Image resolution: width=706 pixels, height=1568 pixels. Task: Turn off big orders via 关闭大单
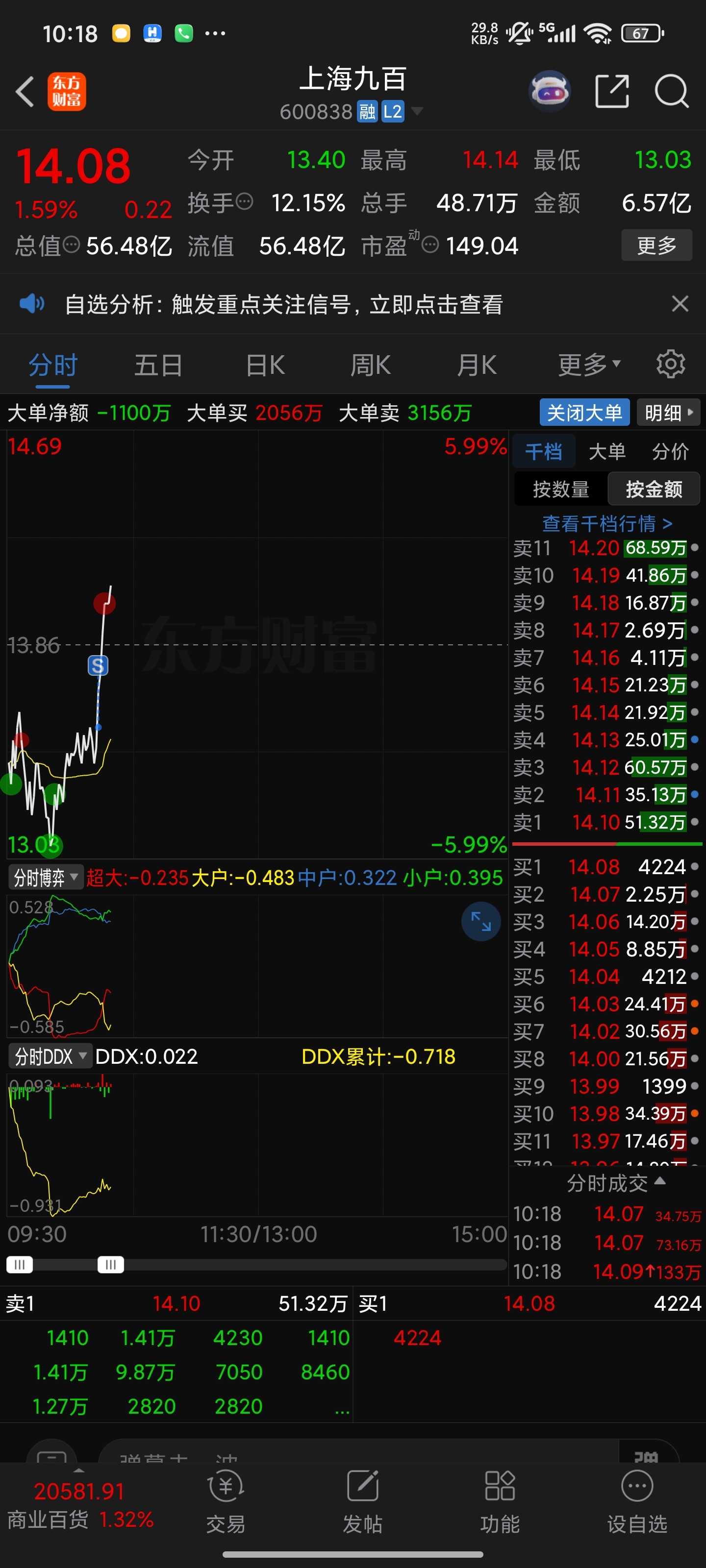pyautogui.click(x=585, y=413)
